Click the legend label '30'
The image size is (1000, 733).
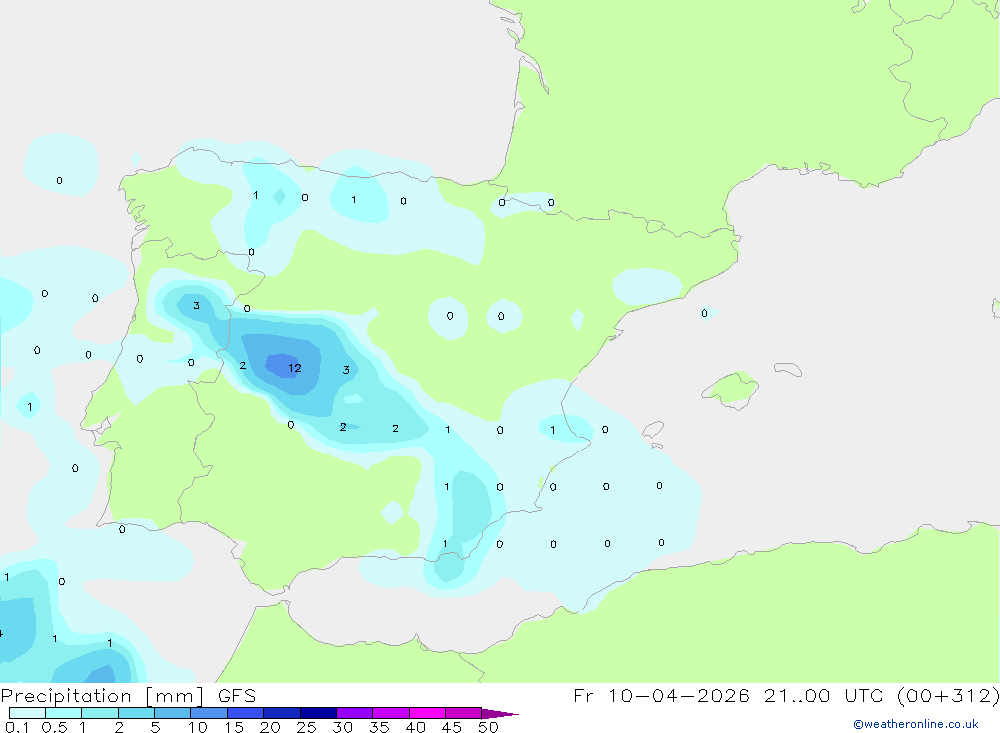coord(342,727)
